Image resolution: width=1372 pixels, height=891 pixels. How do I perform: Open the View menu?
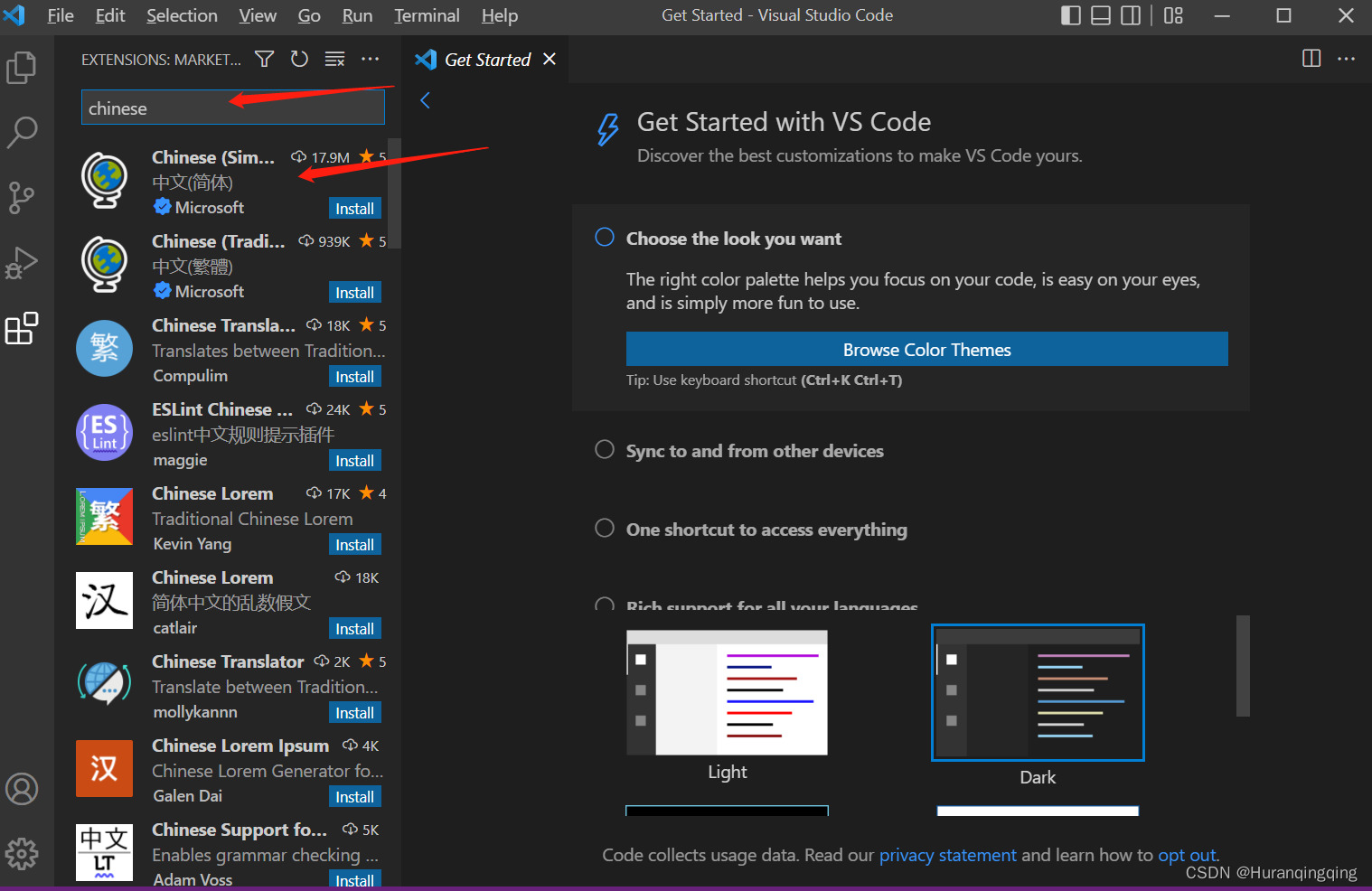click(x=258, y=15)
